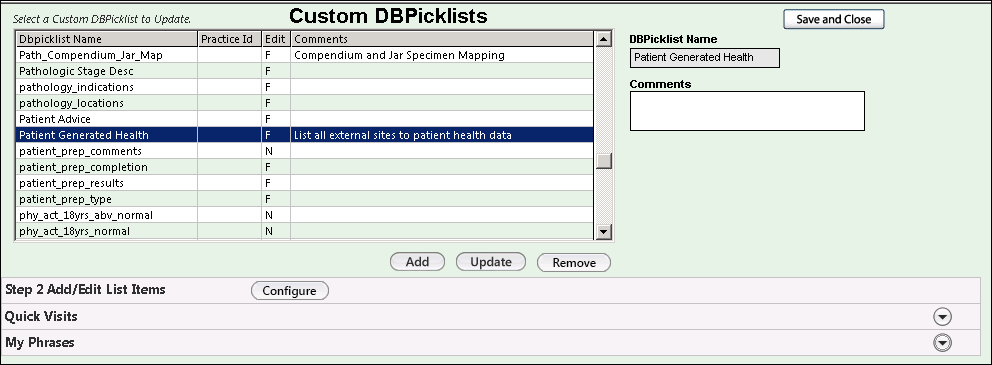Sort by Dbpicklist Name column header
Screen dimensions: 992x365
[106, 39]
